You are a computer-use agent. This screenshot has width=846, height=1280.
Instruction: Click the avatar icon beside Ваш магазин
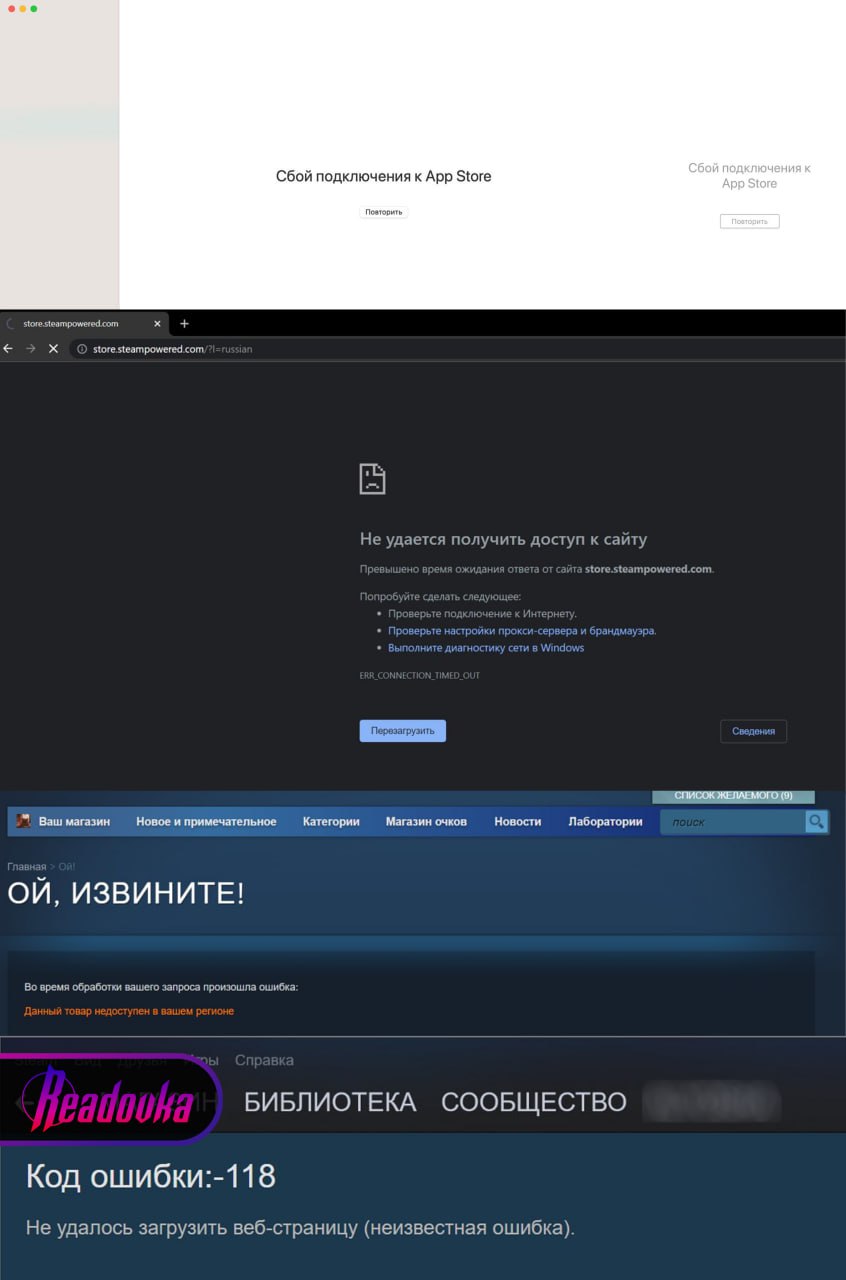[23, 821]
